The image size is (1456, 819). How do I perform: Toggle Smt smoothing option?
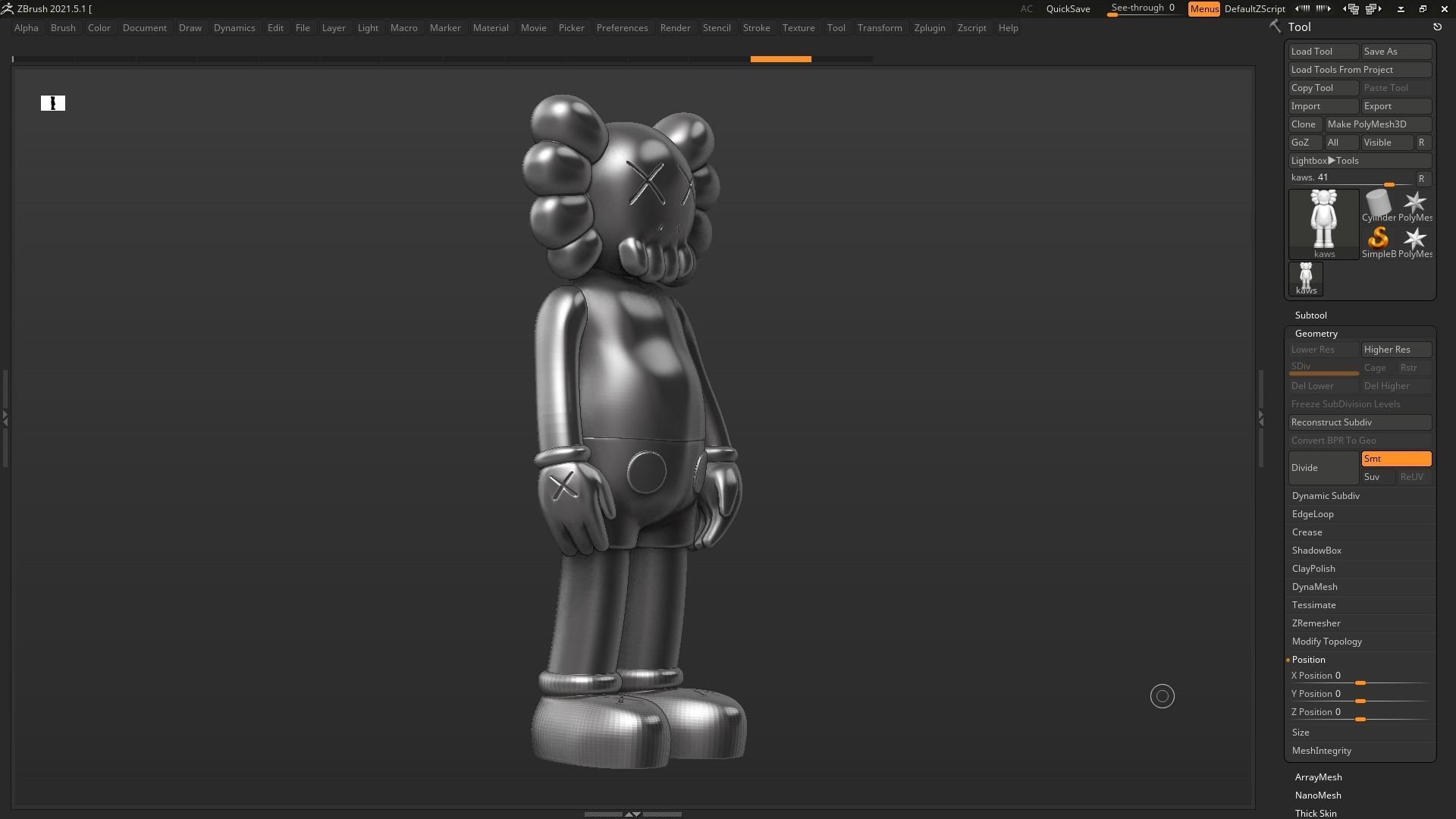[1396, 459]
